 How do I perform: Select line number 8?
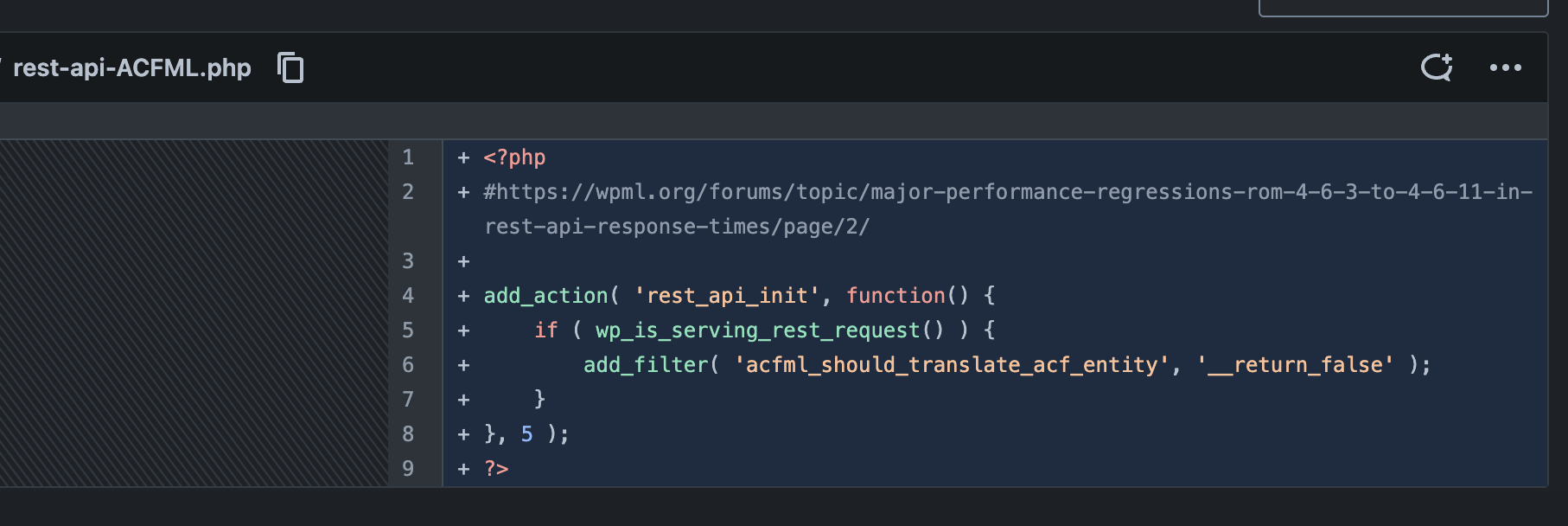click(408, 434)
